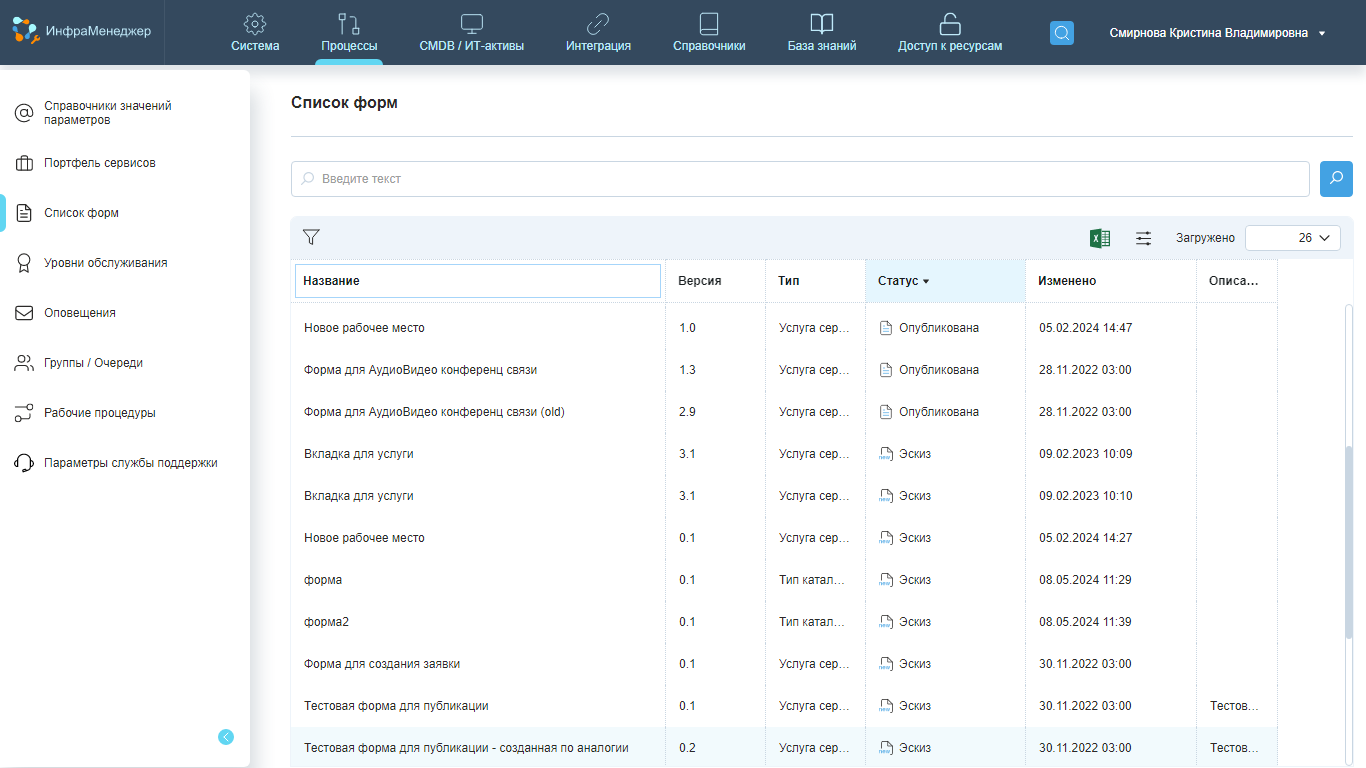Sort by the Тип column header
Screen dimensions: 1366x768
coord(816,281)
